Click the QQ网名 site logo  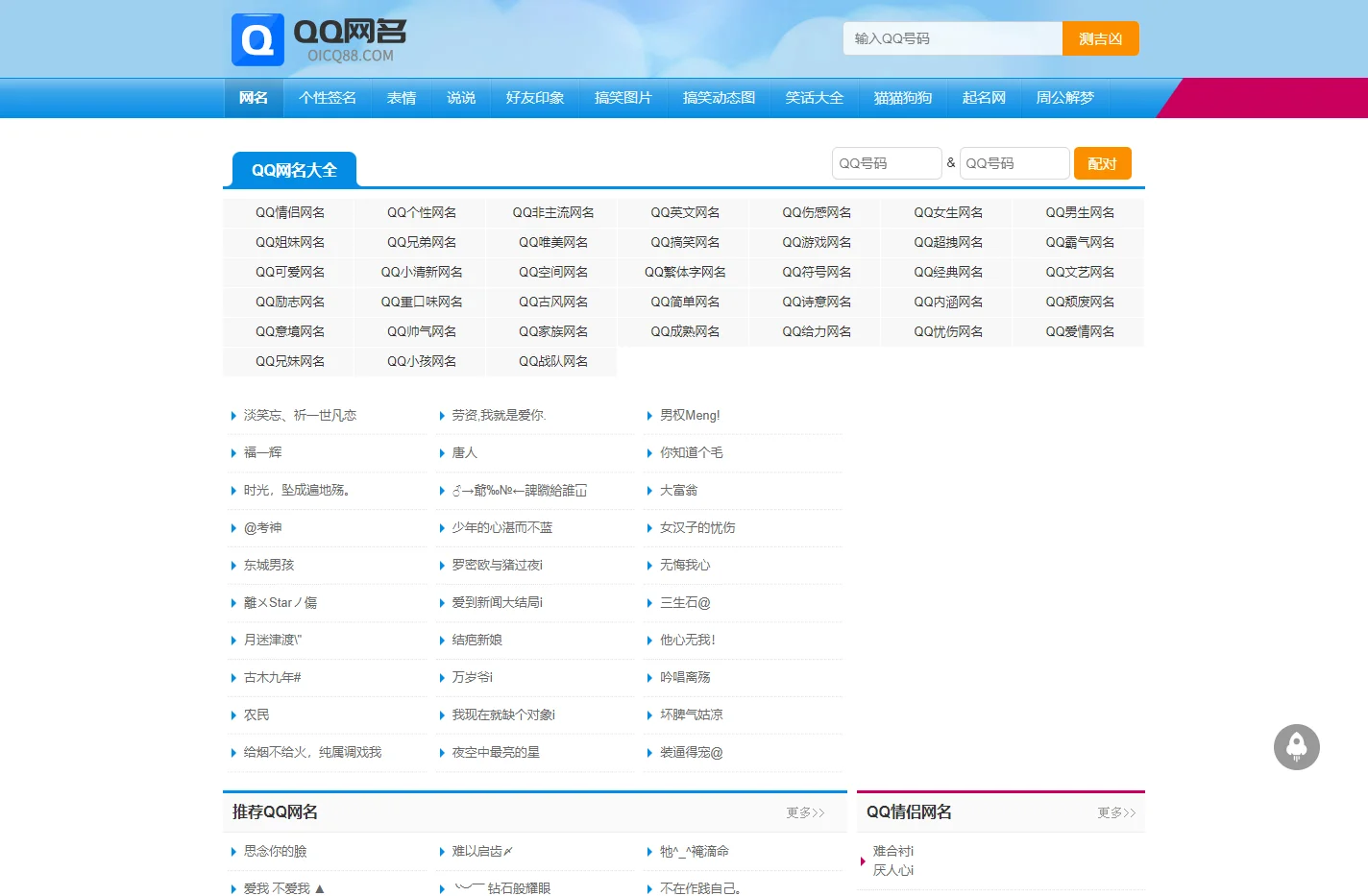(319, 39)
